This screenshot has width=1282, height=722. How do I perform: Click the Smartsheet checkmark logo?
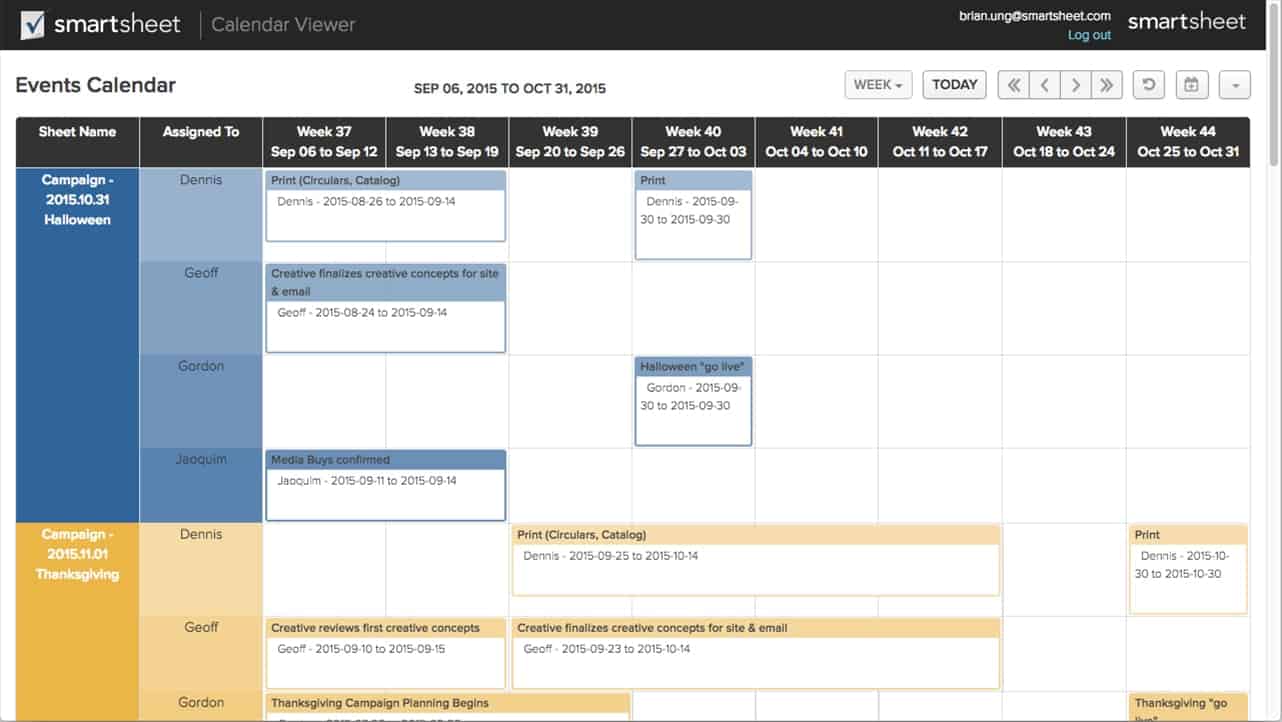click(x=33, y=22)
